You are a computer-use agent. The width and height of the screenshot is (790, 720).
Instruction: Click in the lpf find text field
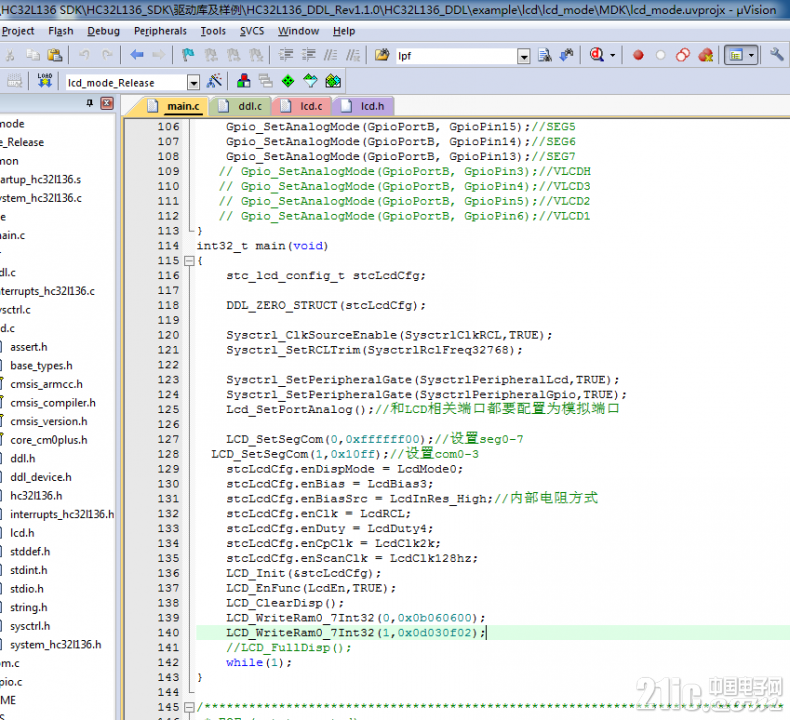coord(456,56)
